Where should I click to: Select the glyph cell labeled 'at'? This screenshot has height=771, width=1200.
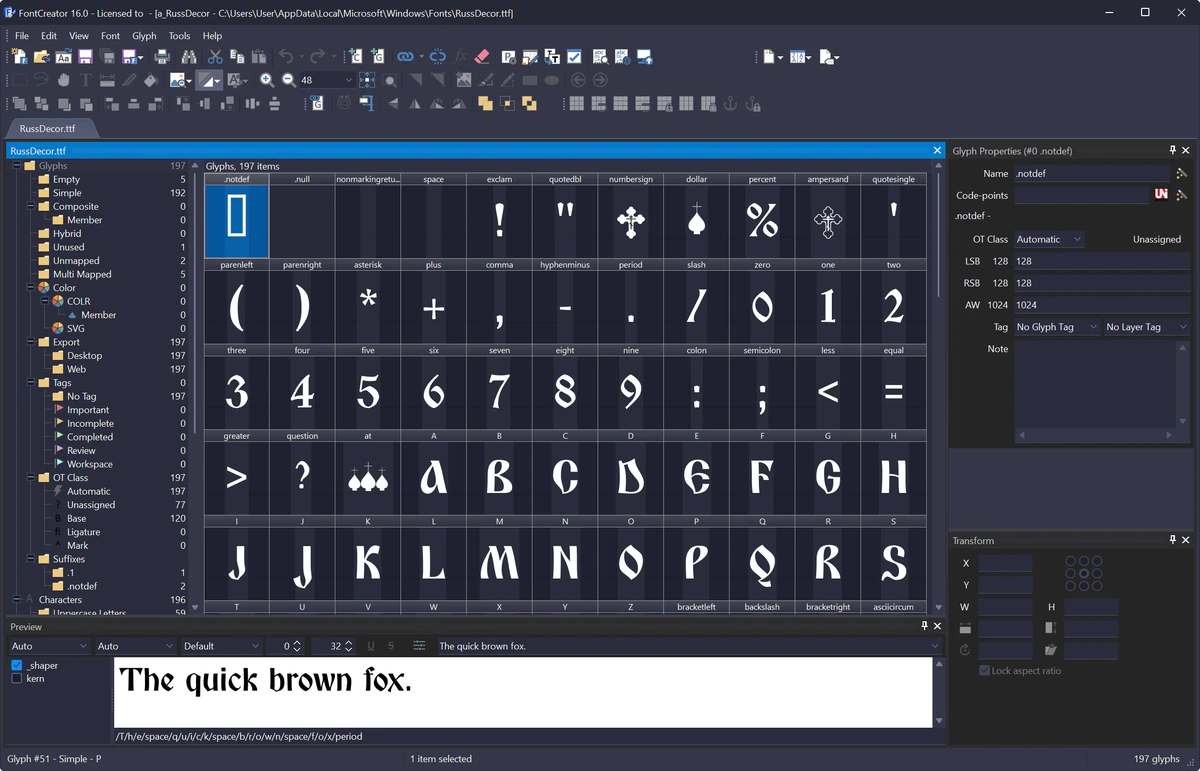click(x=368, y=479)
